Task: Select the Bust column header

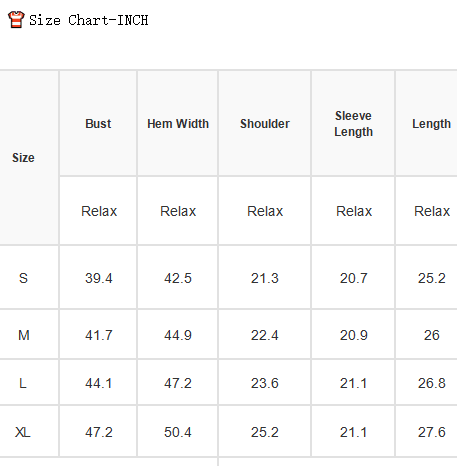Action: pyautogui.click(x=98, y=124)
